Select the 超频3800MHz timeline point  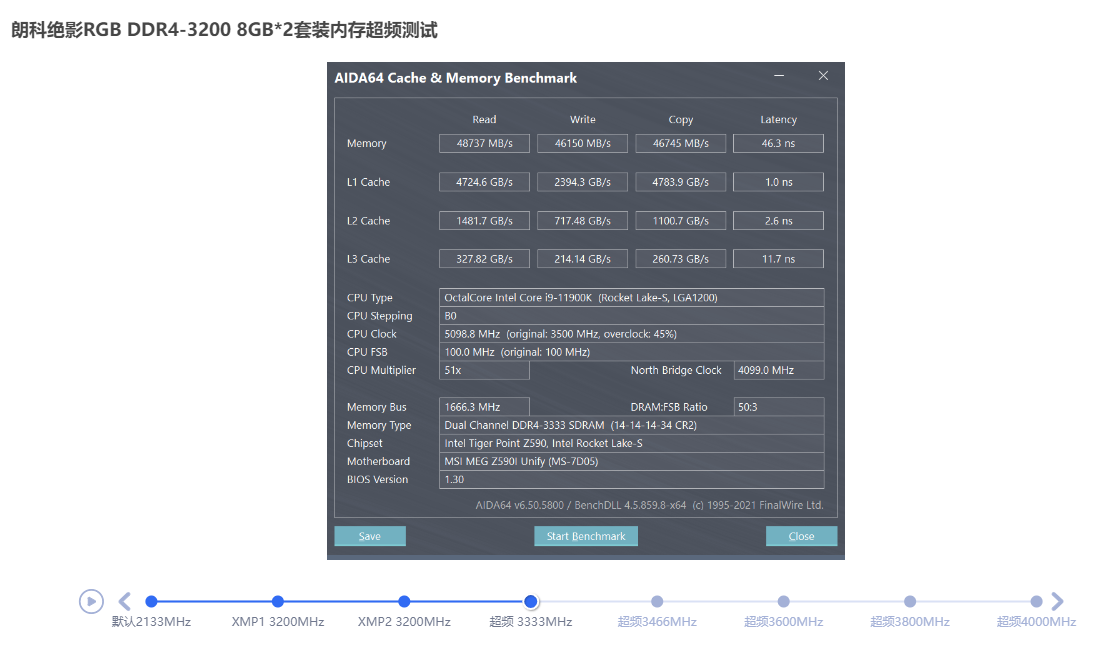(x=910, y=601)
